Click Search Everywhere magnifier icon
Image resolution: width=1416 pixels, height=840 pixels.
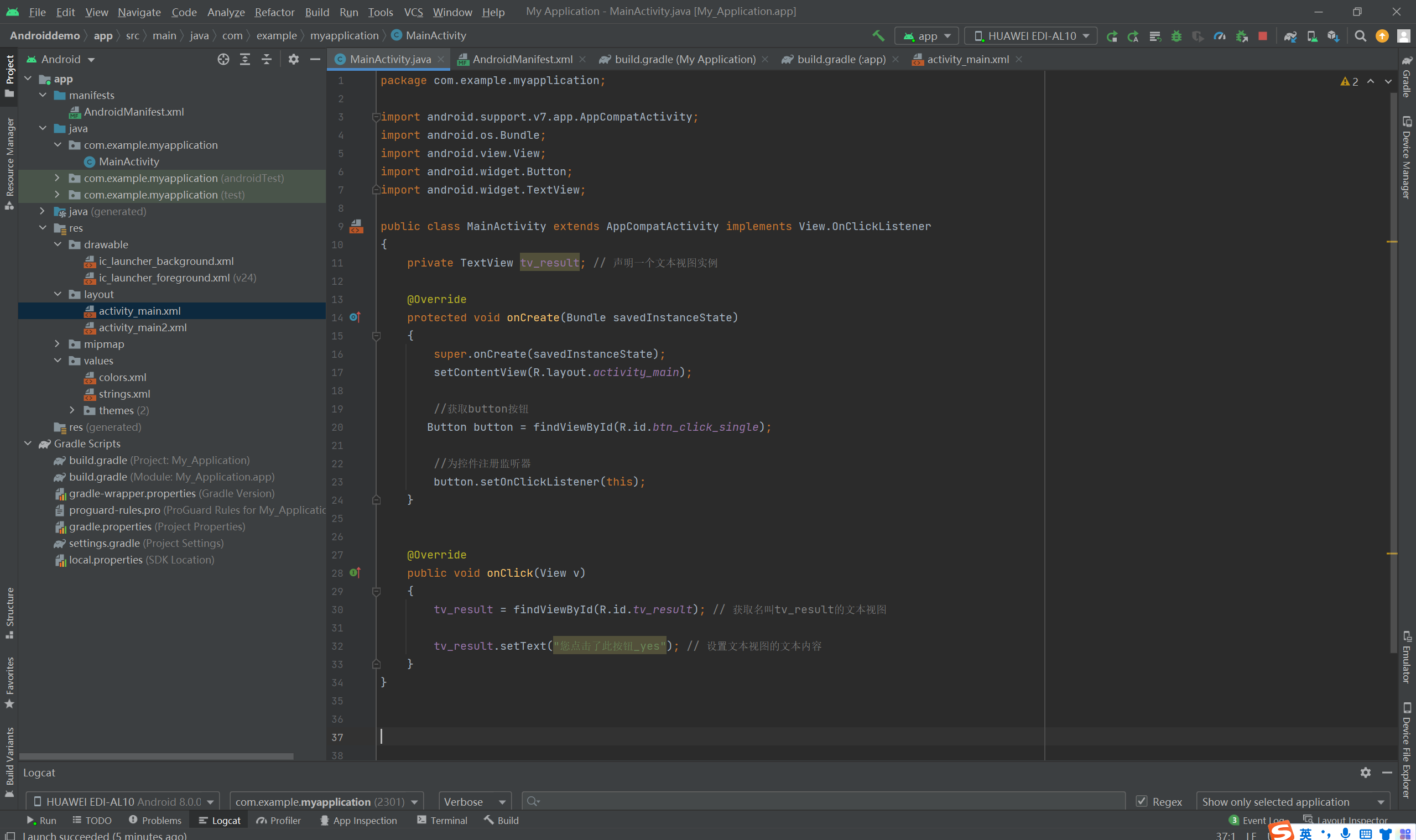[x=1360, y=35]
